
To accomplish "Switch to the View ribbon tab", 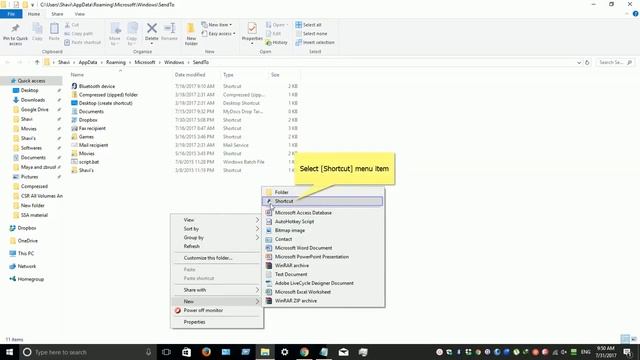I will (x=80, y=14).
